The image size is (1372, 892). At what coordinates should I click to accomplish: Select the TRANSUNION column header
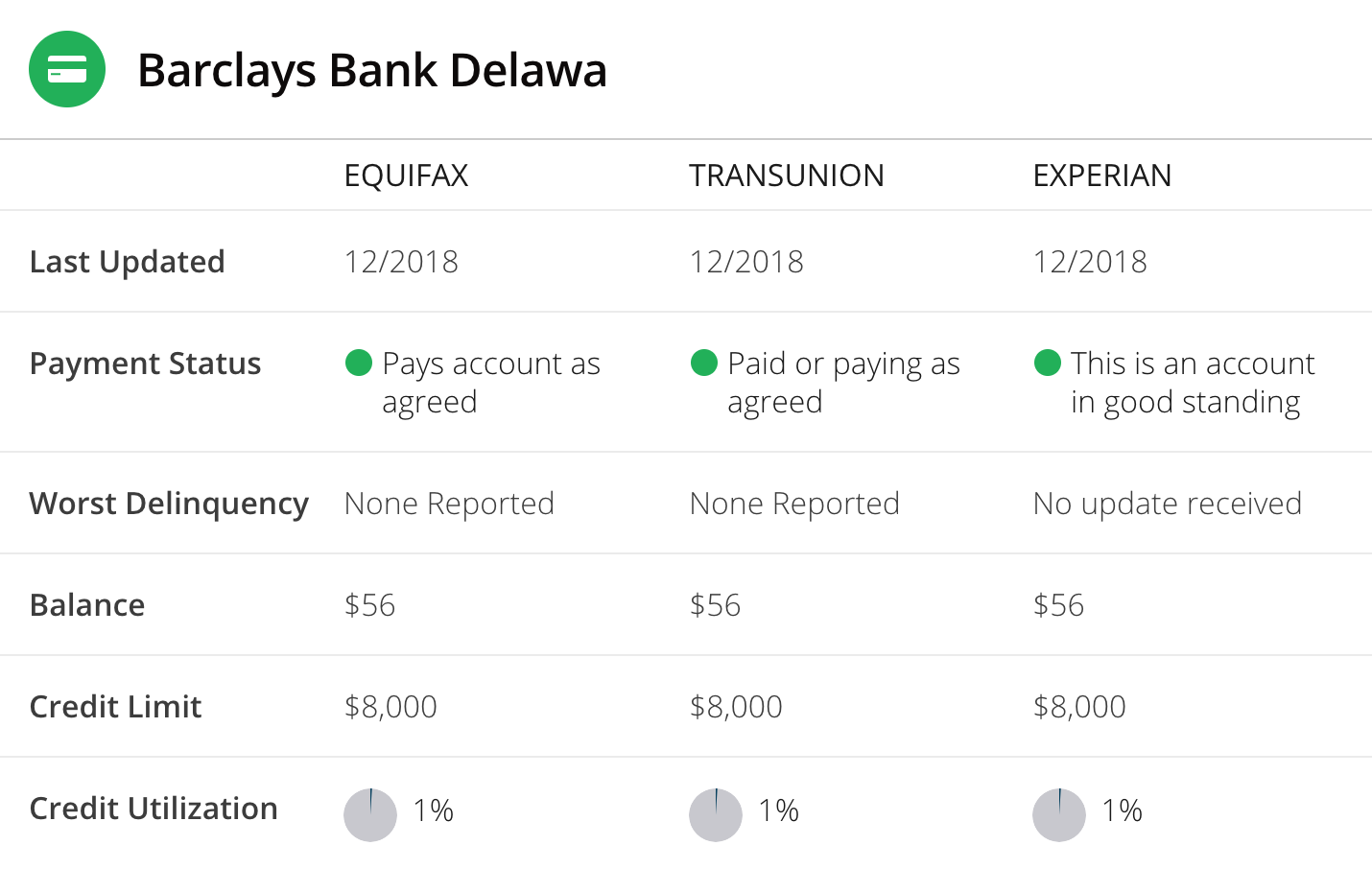tap(787, 176)
